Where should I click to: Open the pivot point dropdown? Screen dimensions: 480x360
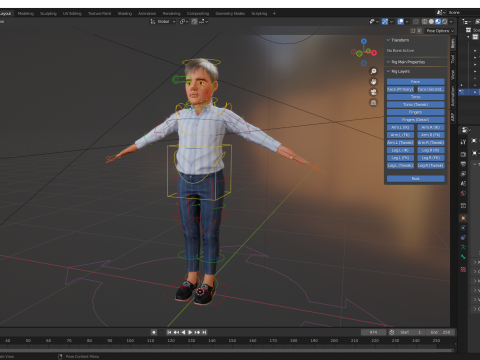(x=184, y=21)
